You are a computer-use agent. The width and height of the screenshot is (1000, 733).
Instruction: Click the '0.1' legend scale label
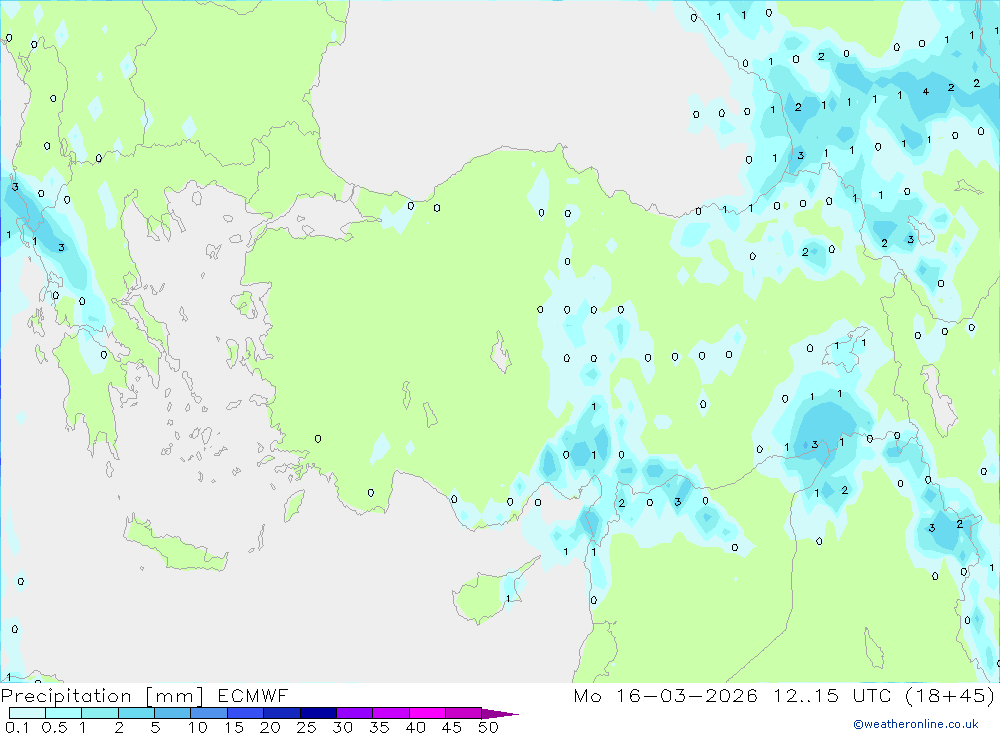click(x=17, y=727)
